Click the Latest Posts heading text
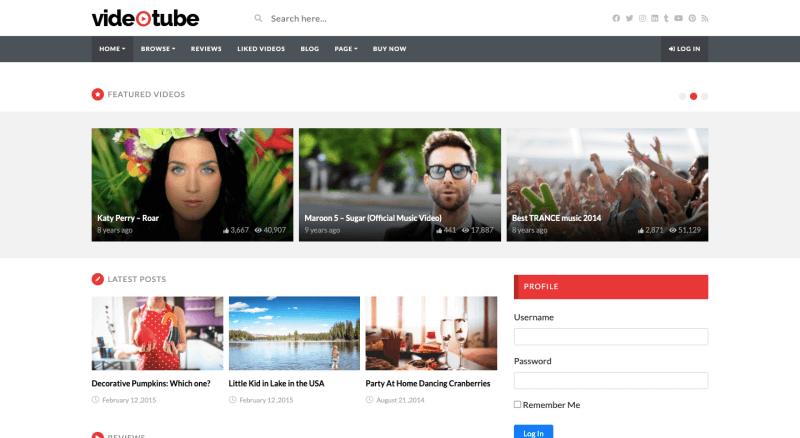800x438 pixels. tap(137, 279)
